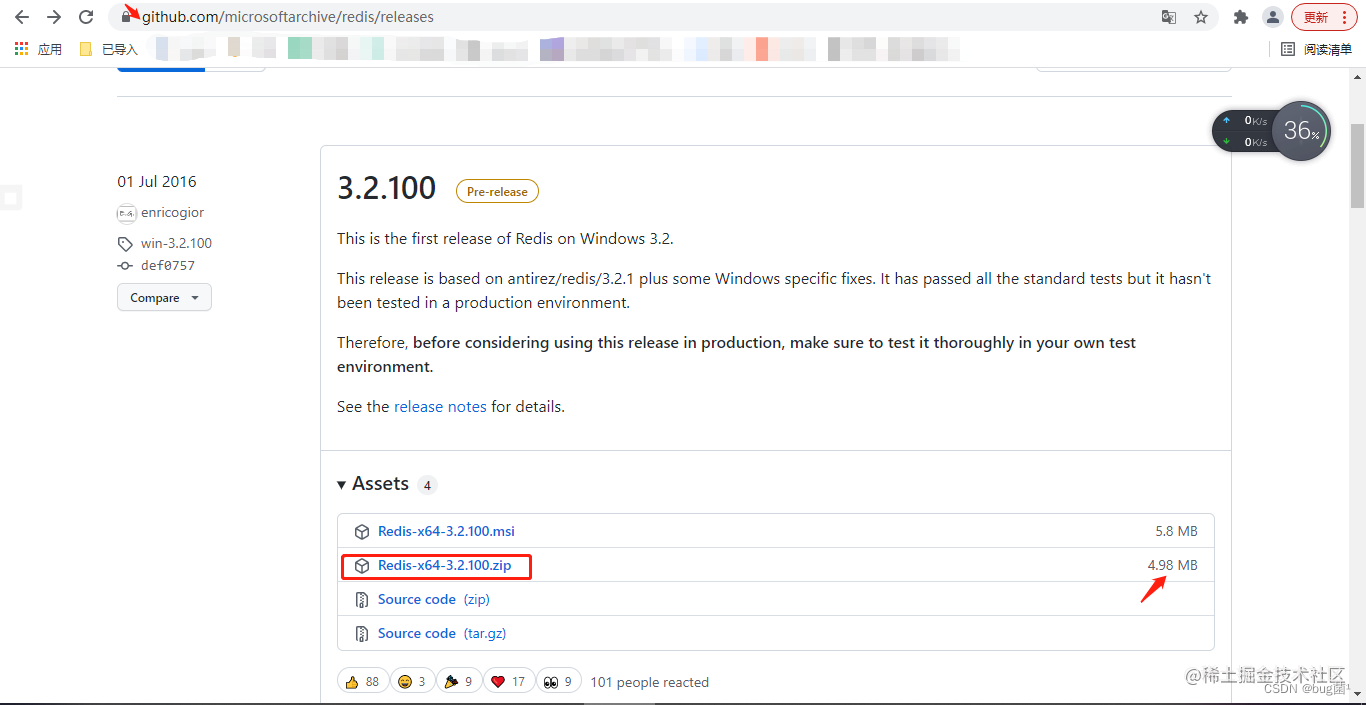
Task: Click the 应用 bookmarks bar item
Action: 50,48
